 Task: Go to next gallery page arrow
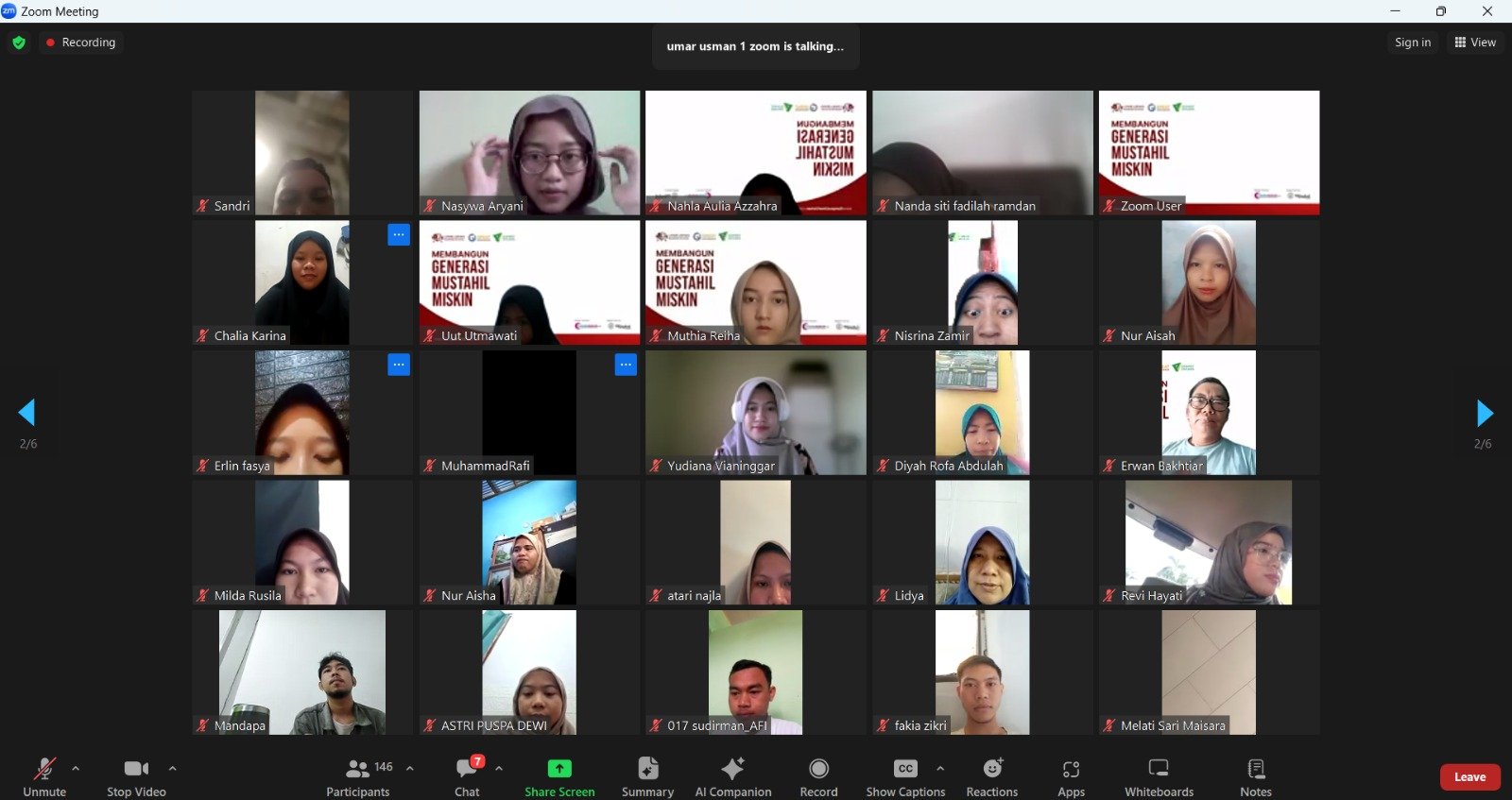click(1484, 413)
